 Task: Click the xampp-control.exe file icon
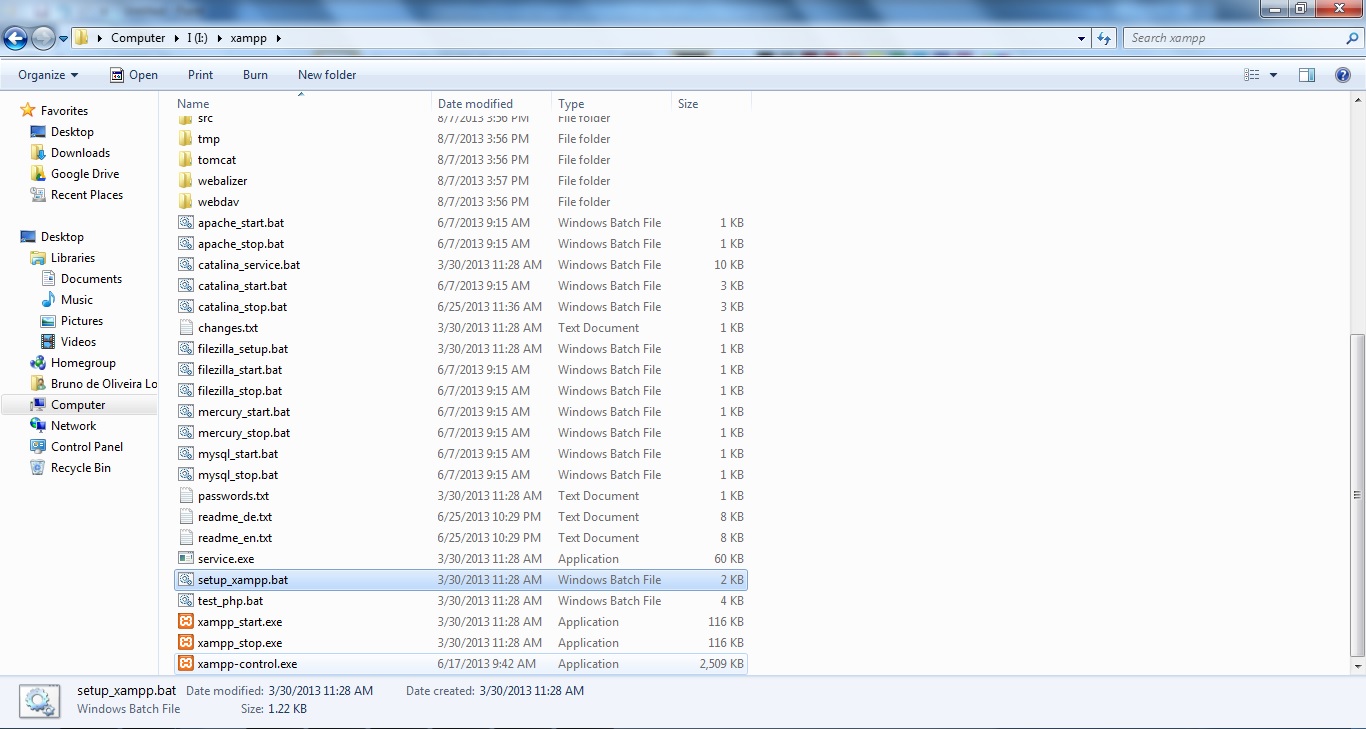tap(185, 664)
